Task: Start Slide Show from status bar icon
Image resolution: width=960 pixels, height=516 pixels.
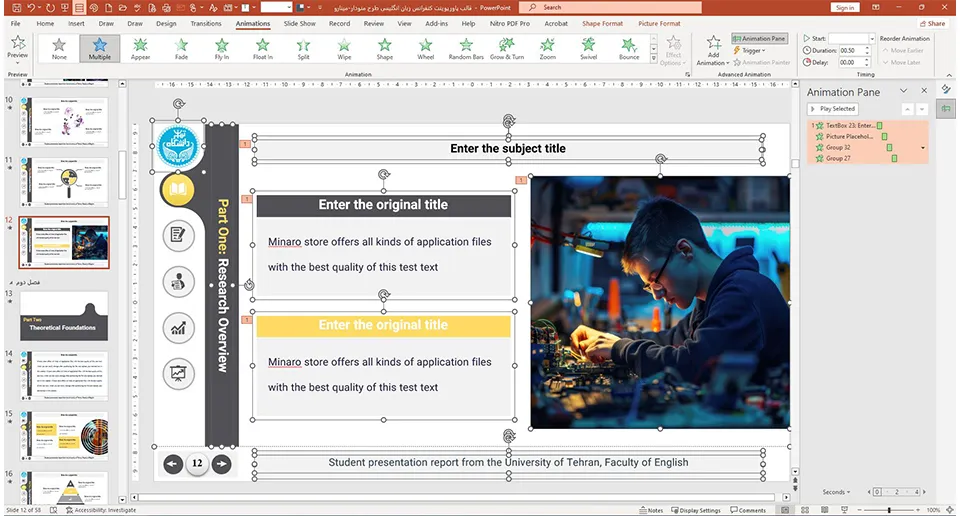Action: (x=844, y=510)
